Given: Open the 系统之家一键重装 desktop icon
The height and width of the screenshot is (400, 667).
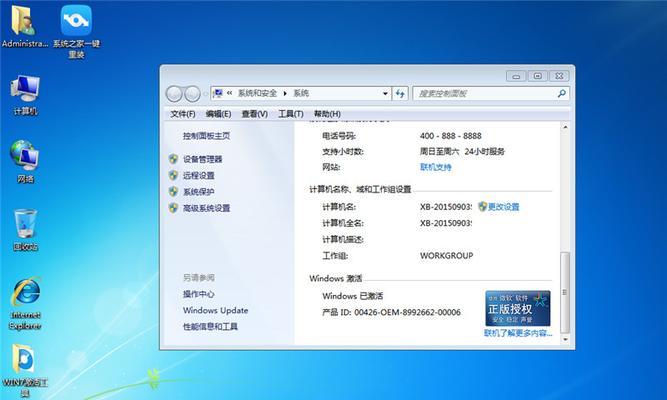Looking at the screenshot, I should pyautogui.click(x=76, y=31).
